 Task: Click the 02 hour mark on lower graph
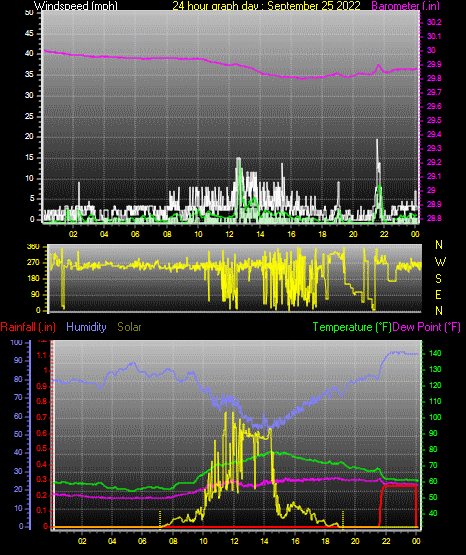pos(82,541)
